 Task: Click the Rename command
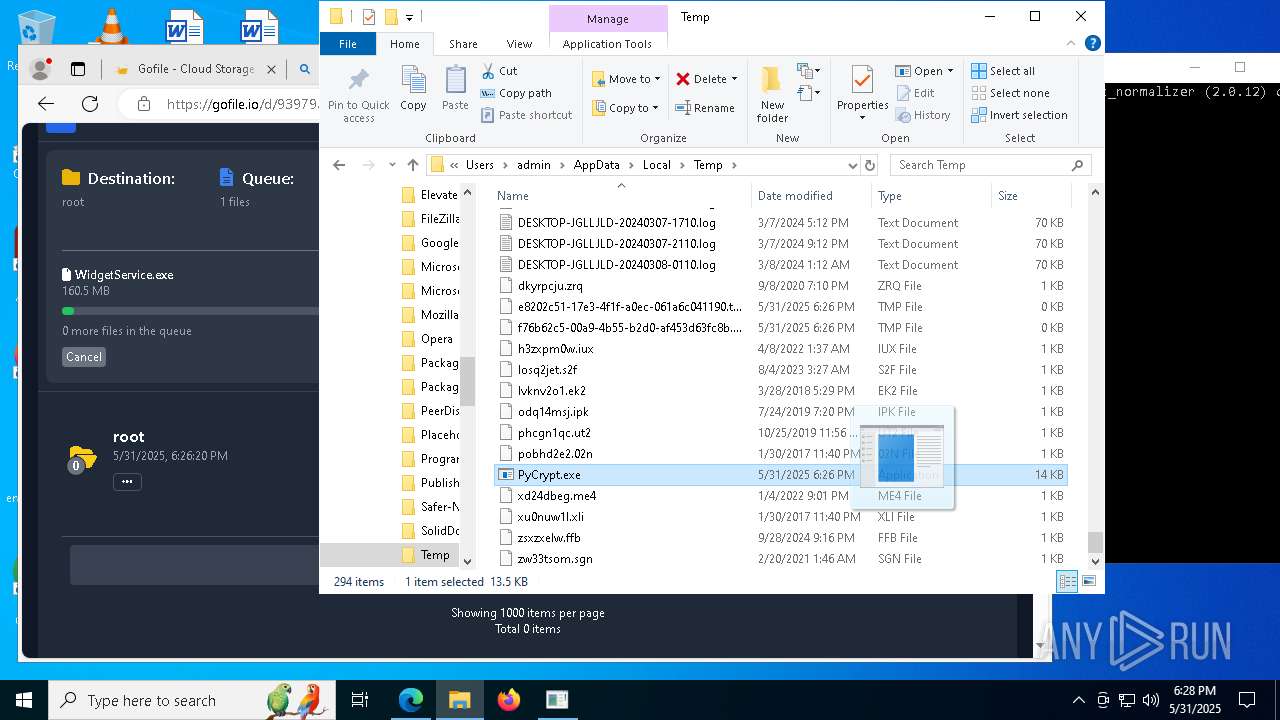pyautogui.click(x=705, y=108)
